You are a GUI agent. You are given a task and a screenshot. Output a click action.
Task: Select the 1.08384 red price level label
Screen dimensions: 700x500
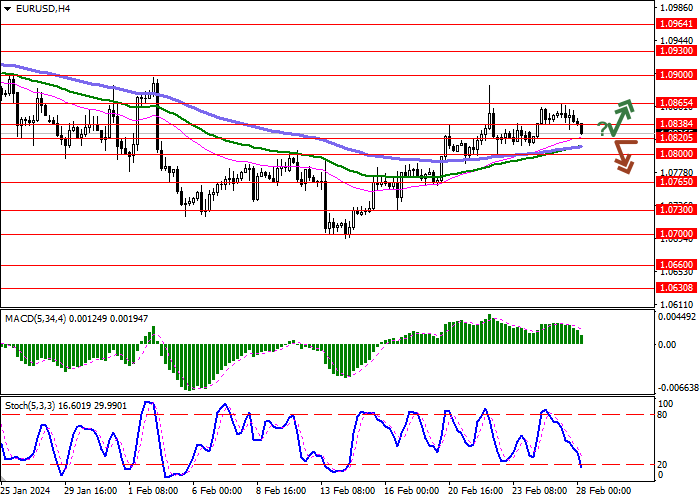coord(677,124)
